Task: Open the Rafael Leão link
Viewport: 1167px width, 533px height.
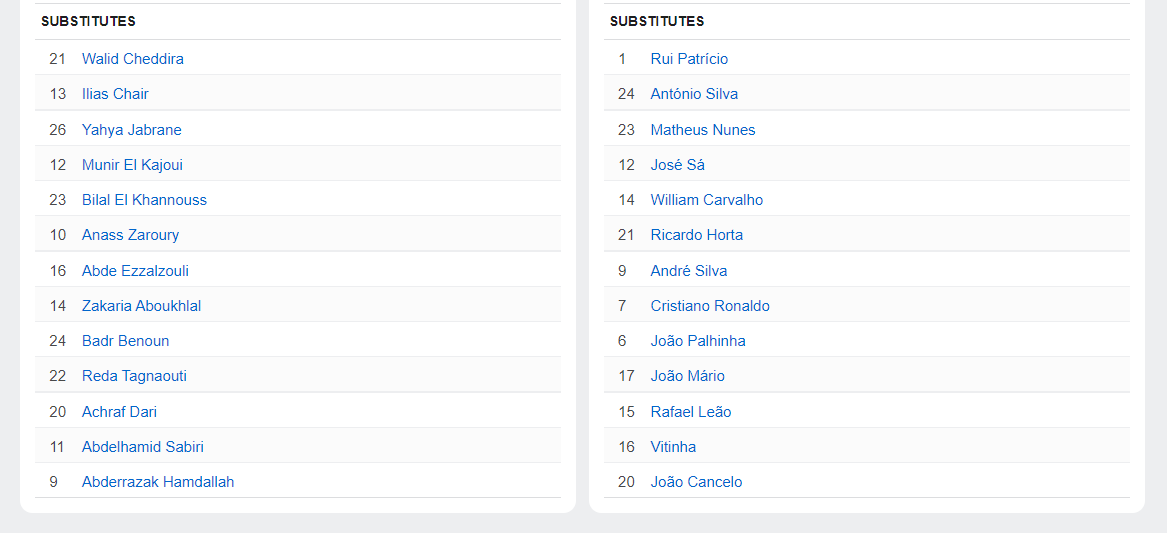Action: pyautogui.click(x=691, y=412)
